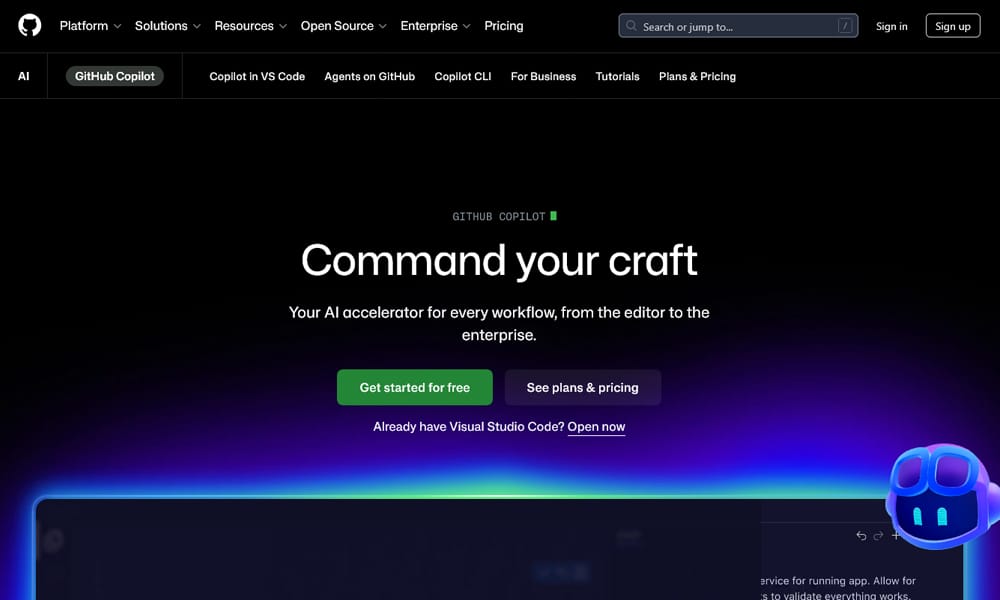The image size is (1000, 600).
Task: Open the For Business tab
Action: [543, 77]
